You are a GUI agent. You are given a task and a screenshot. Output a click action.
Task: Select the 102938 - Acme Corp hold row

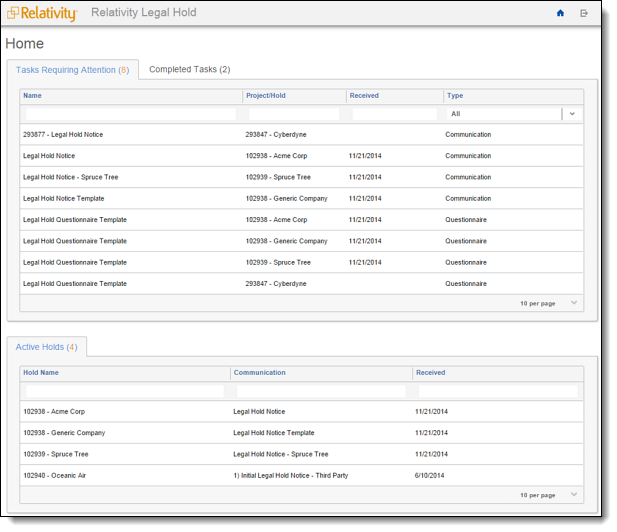coord(54,411)
